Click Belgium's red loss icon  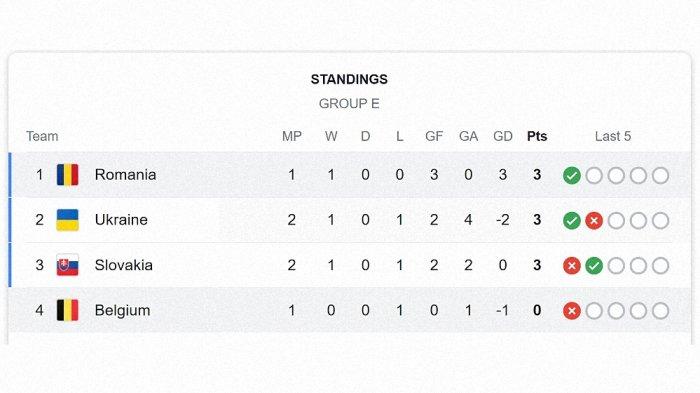571,311
